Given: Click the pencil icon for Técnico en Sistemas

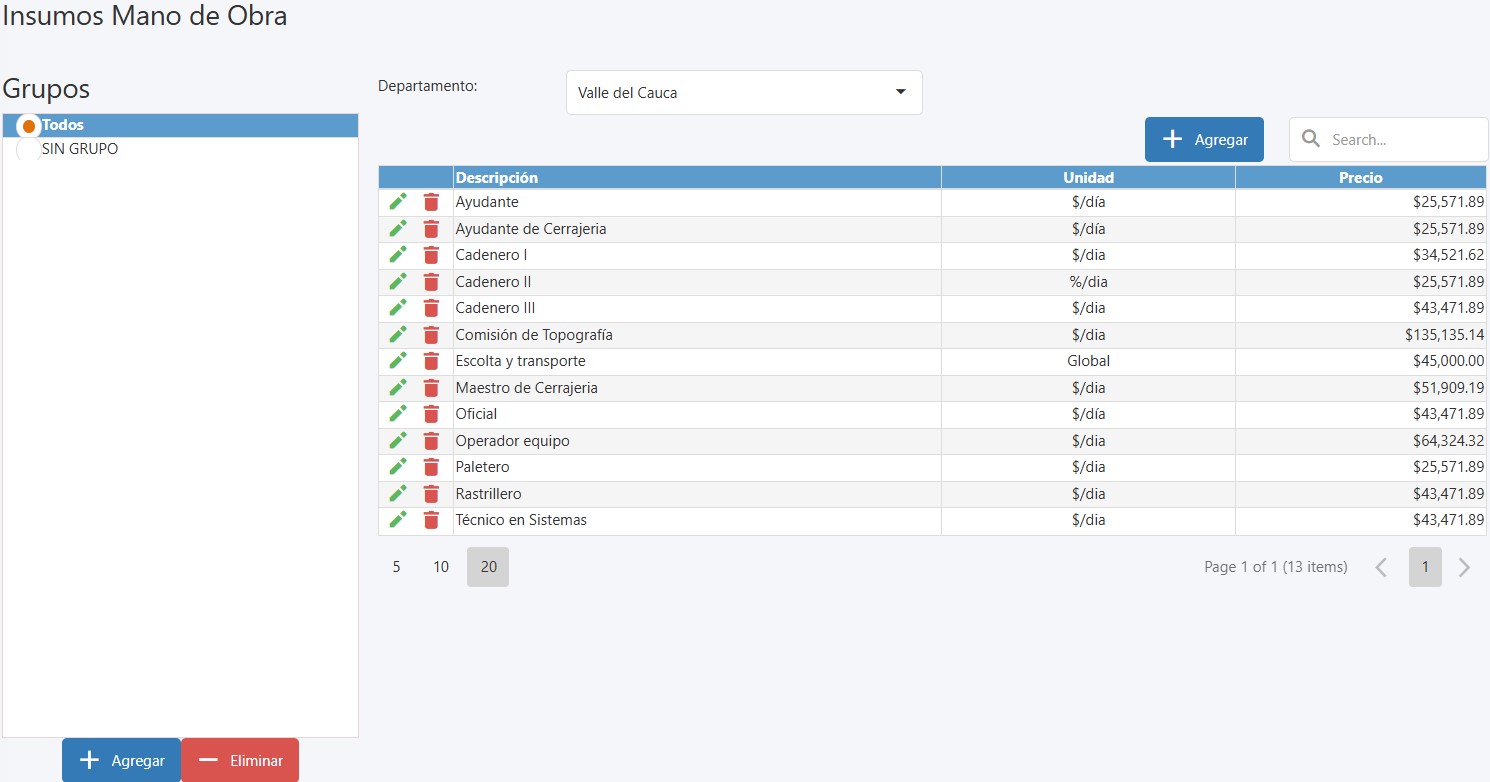Looking at the screenshot, I should point(398,520).
